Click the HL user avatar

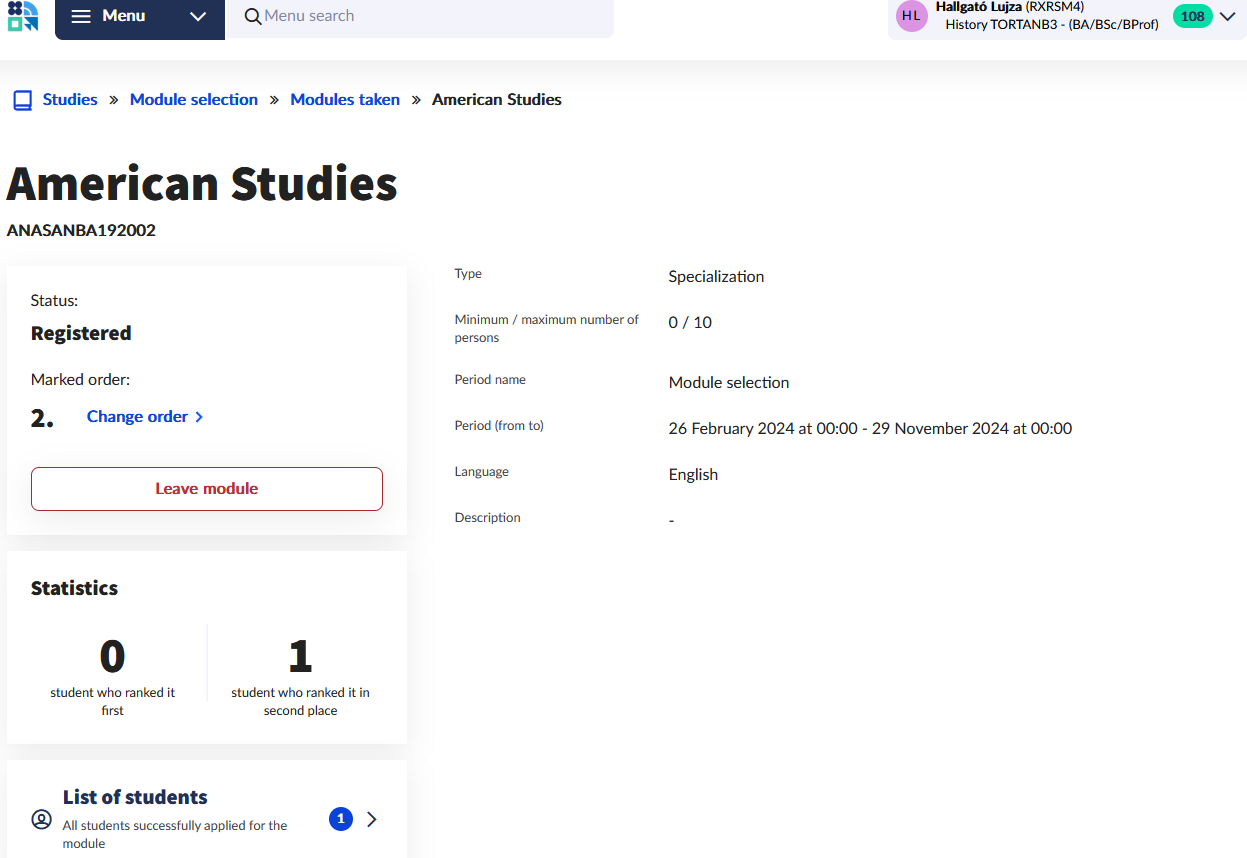[x=911, y=16]
